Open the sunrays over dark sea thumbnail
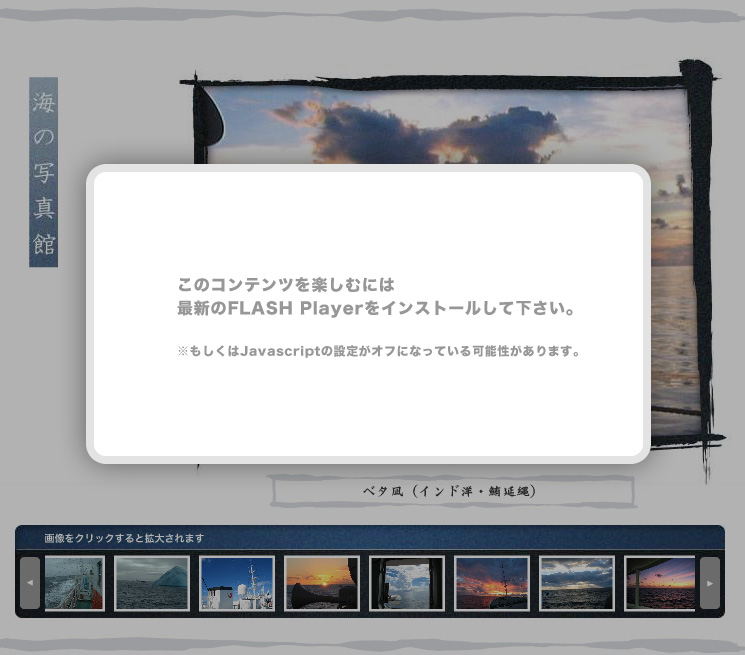This screenshot has height=655, width=745. click(577, 583)
